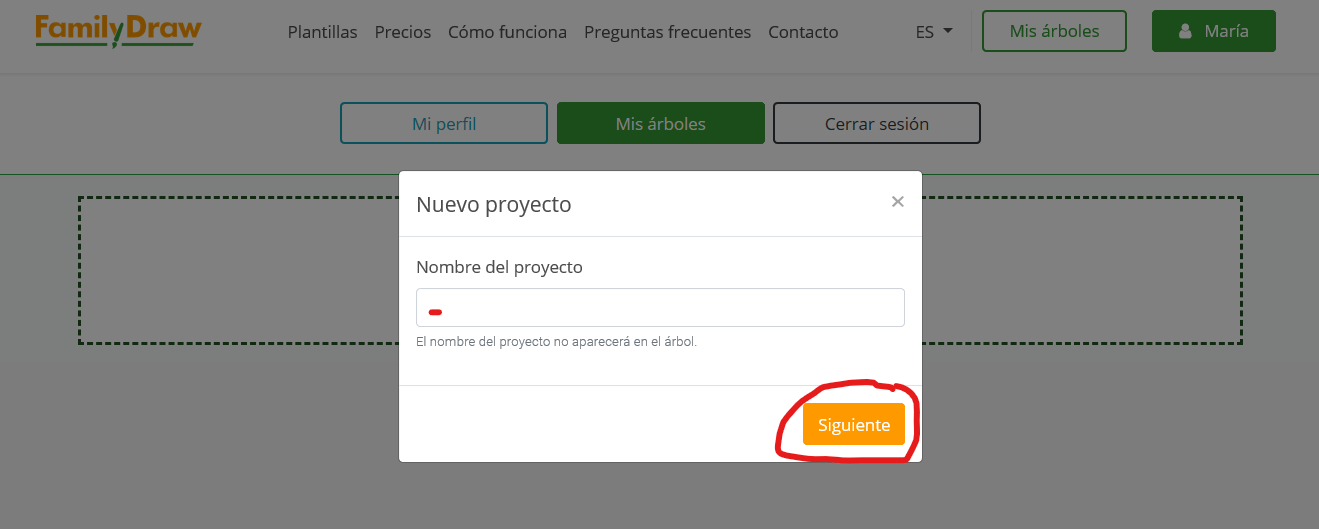Open Cómo funciona in the navigation

507,32
